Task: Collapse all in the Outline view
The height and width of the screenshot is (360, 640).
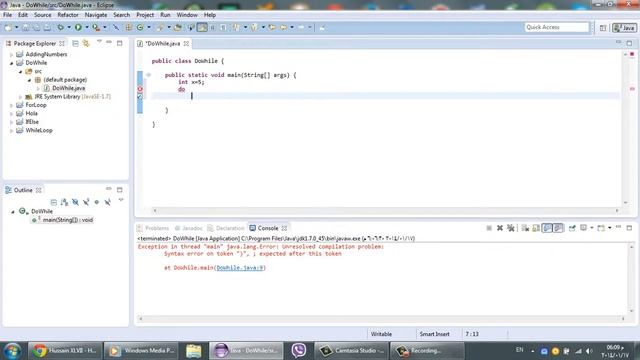Action: pyautogui.click(x=53, y=202)
